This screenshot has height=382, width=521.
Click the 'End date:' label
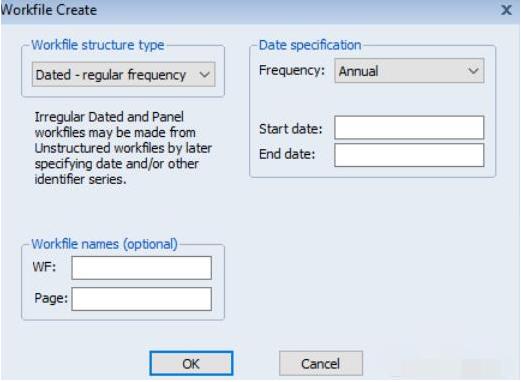coord(287,154)
